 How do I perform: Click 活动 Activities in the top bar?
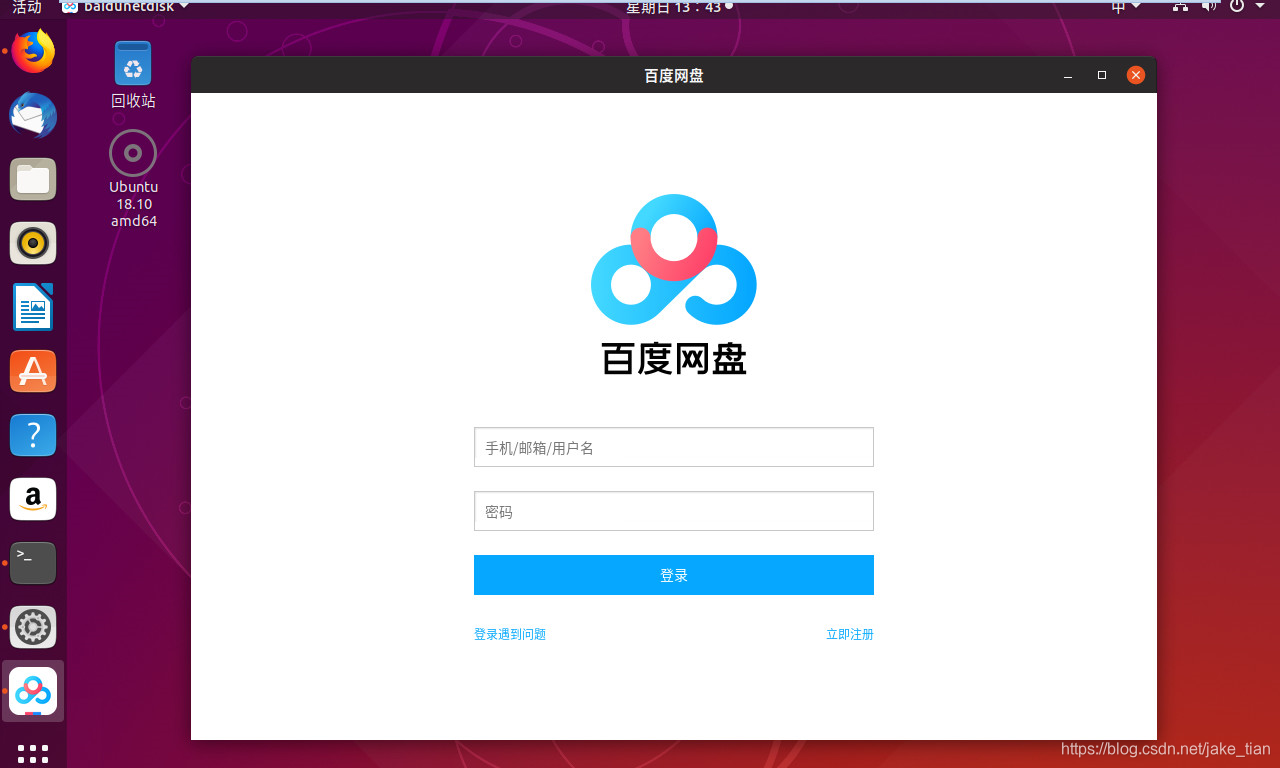point(27,7)
